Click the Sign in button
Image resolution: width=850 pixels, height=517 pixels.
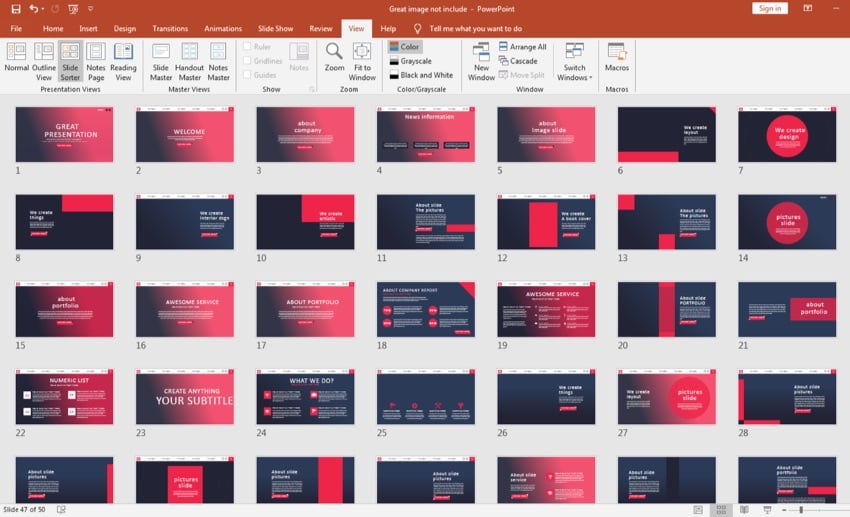pos(769,8)
